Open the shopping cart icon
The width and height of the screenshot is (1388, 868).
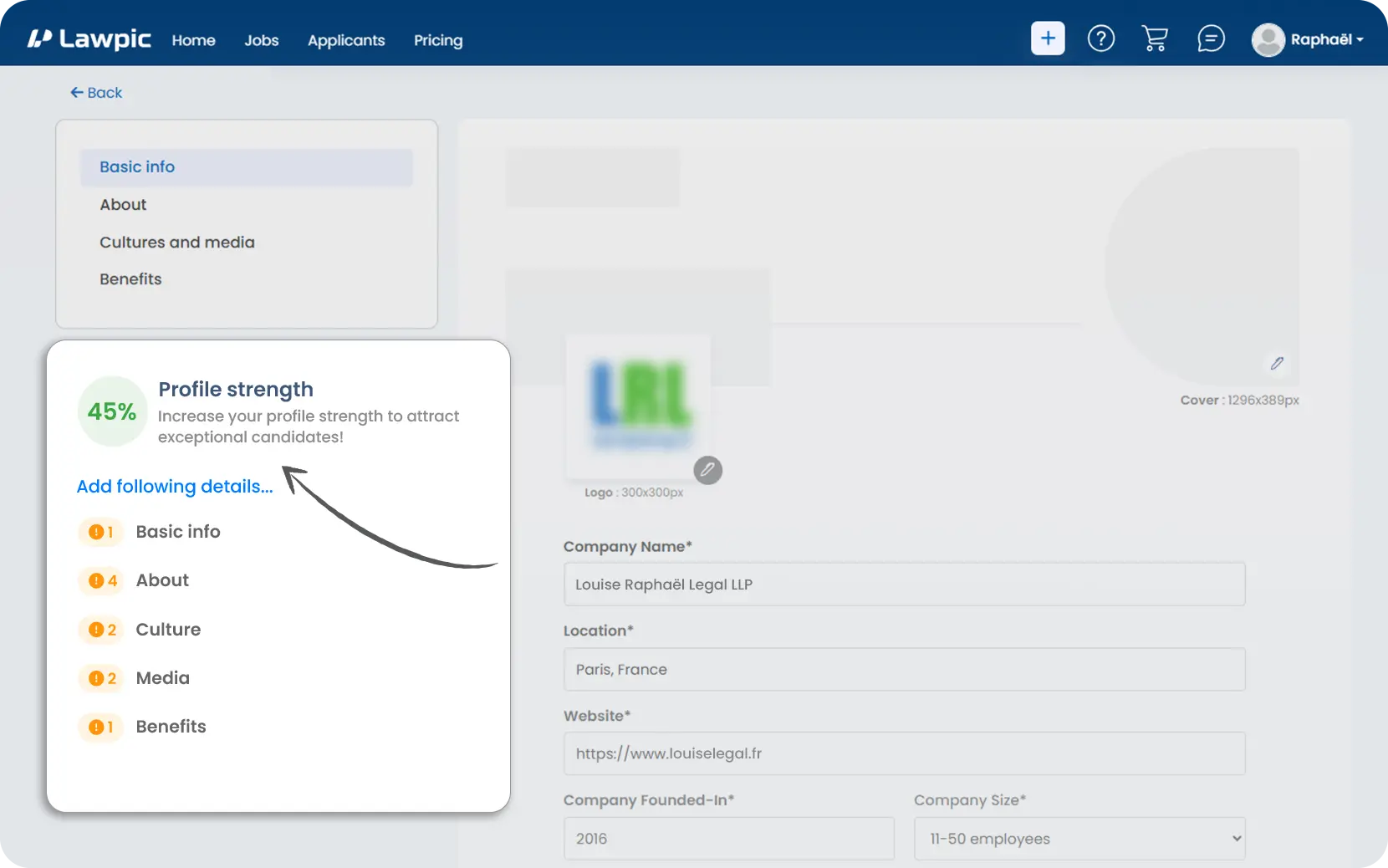[x=1155, y=38]
